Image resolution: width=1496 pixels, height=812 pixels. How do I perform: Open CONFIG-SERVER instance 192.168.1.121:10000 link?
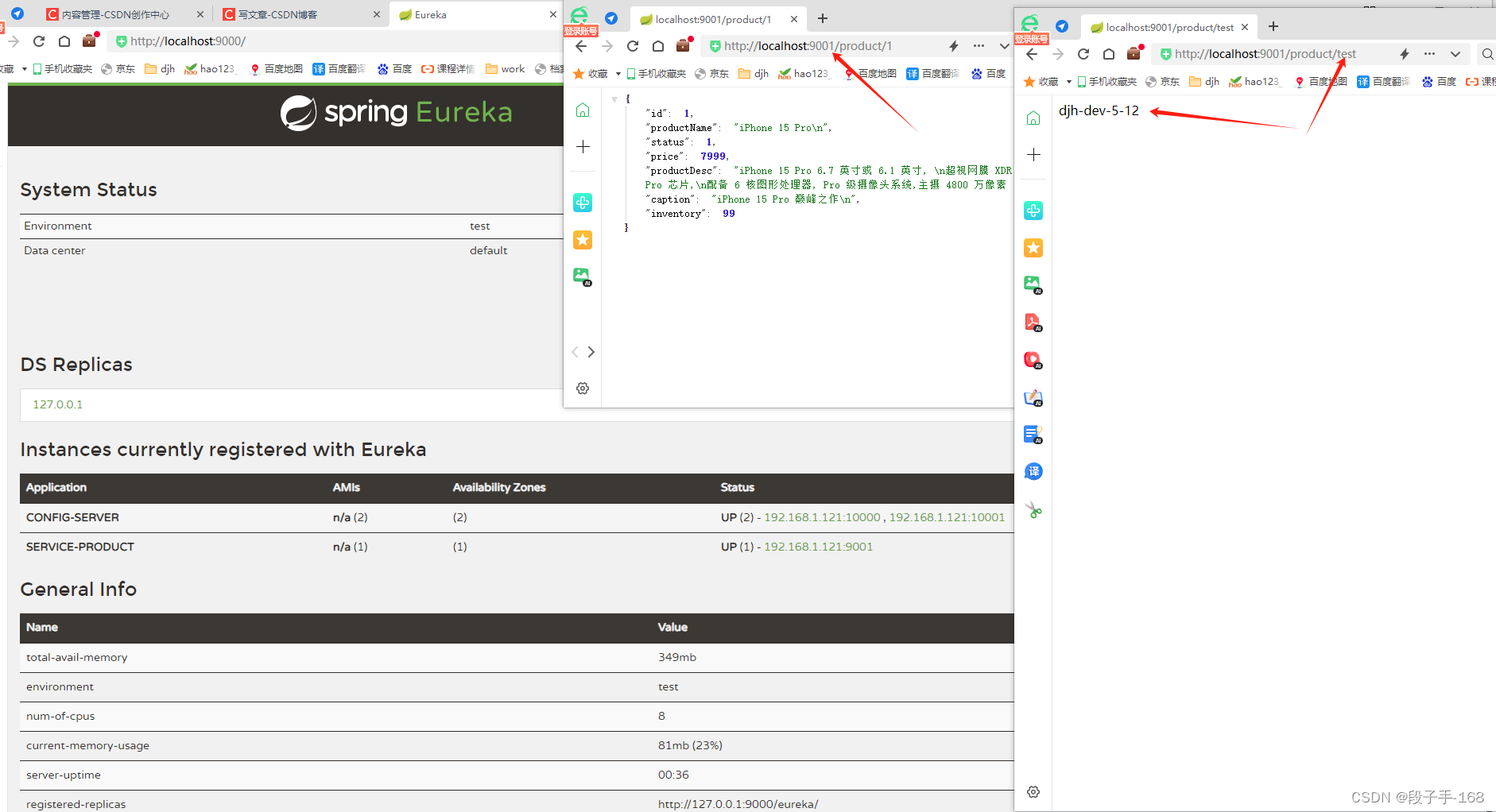tap(822, 517)
